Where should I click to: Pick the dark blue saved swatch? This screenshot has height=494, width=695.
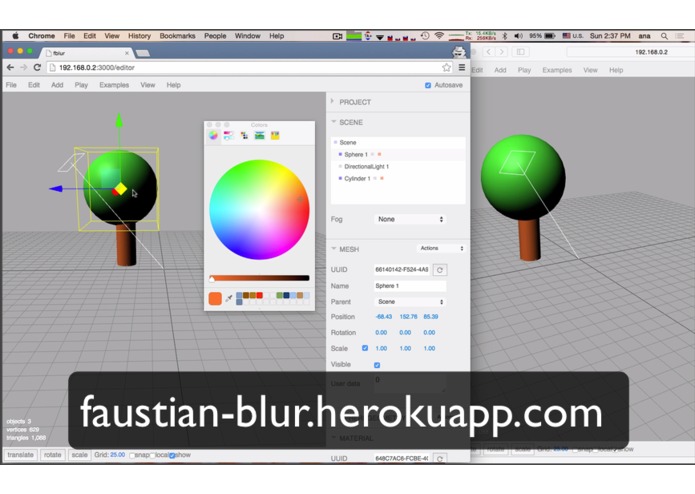click(x=286, y=295)
